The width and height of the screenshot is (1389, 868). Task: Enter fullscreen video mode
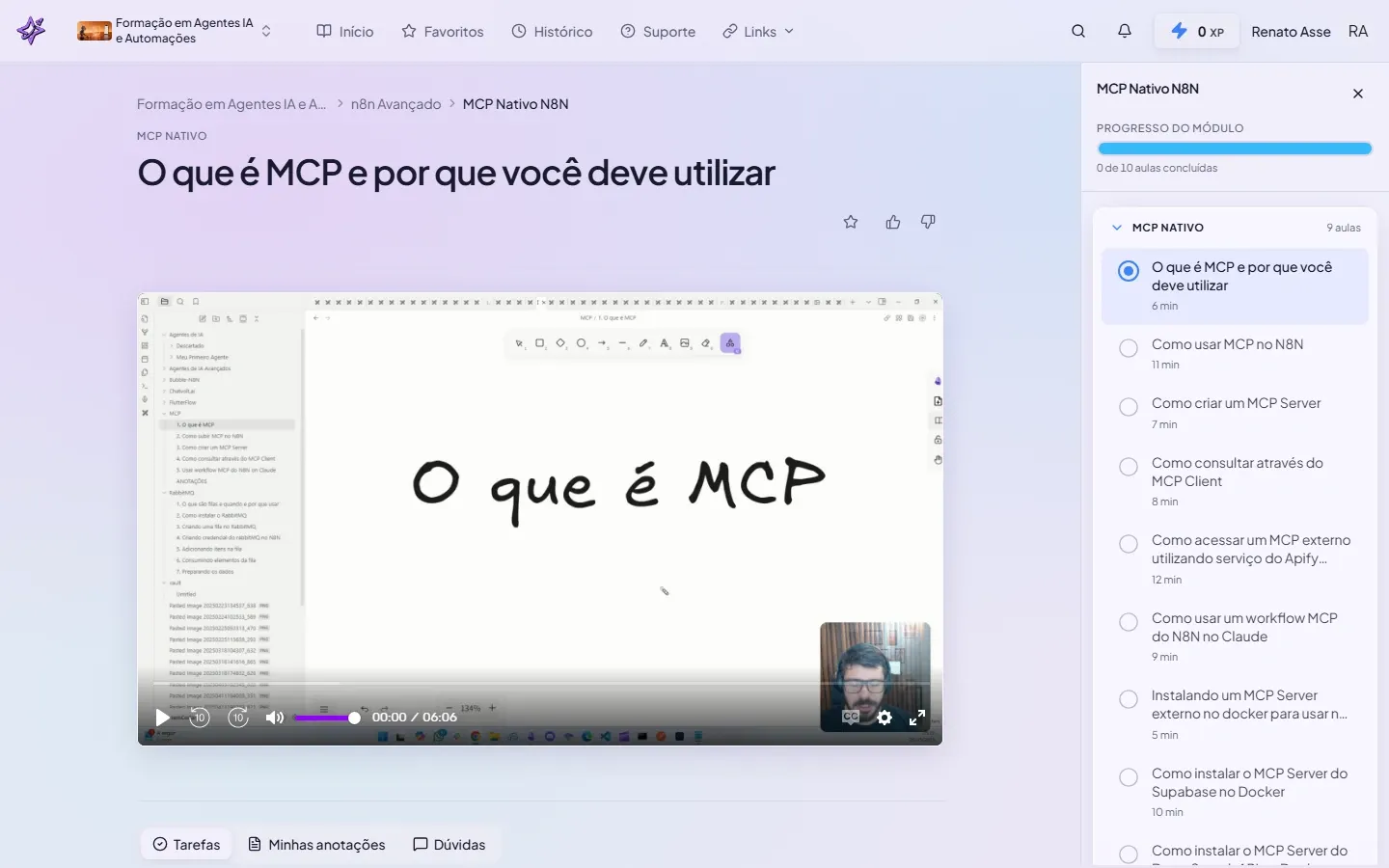click(917, 718)
